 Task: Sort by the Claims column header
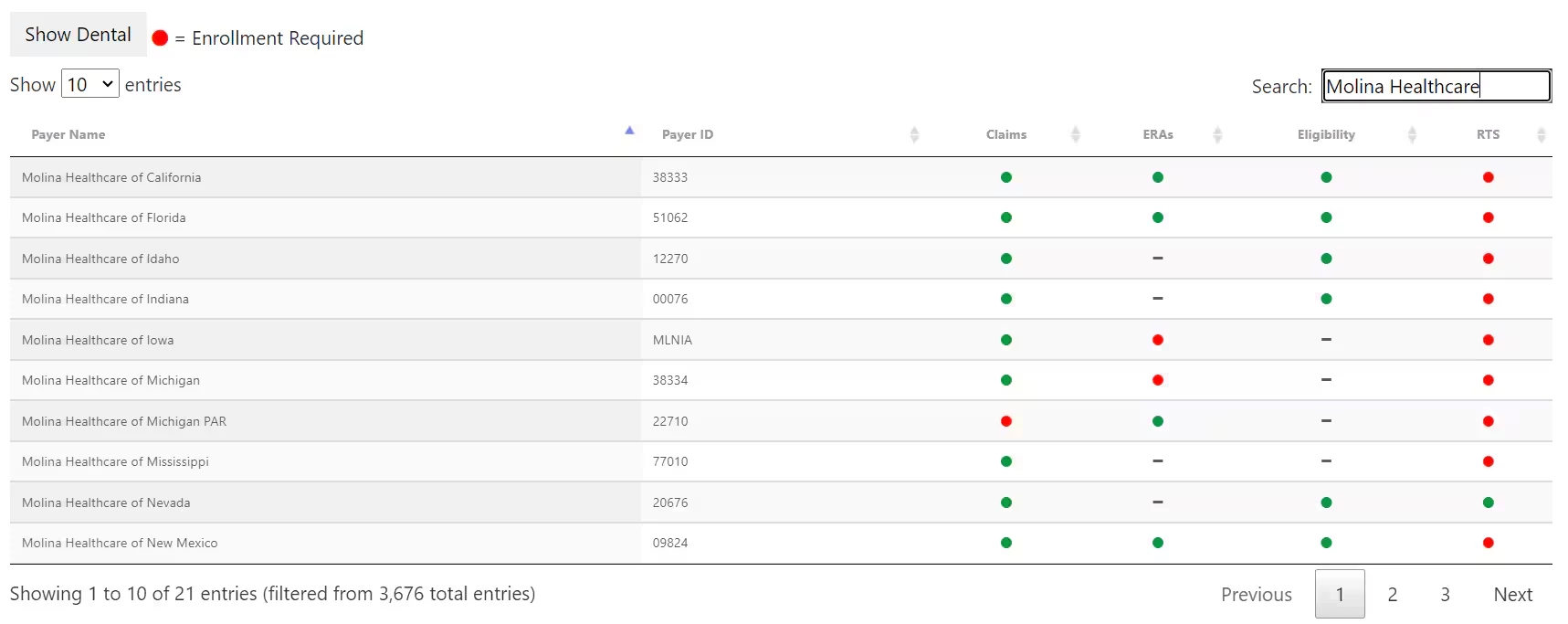tap(1005, 134)
